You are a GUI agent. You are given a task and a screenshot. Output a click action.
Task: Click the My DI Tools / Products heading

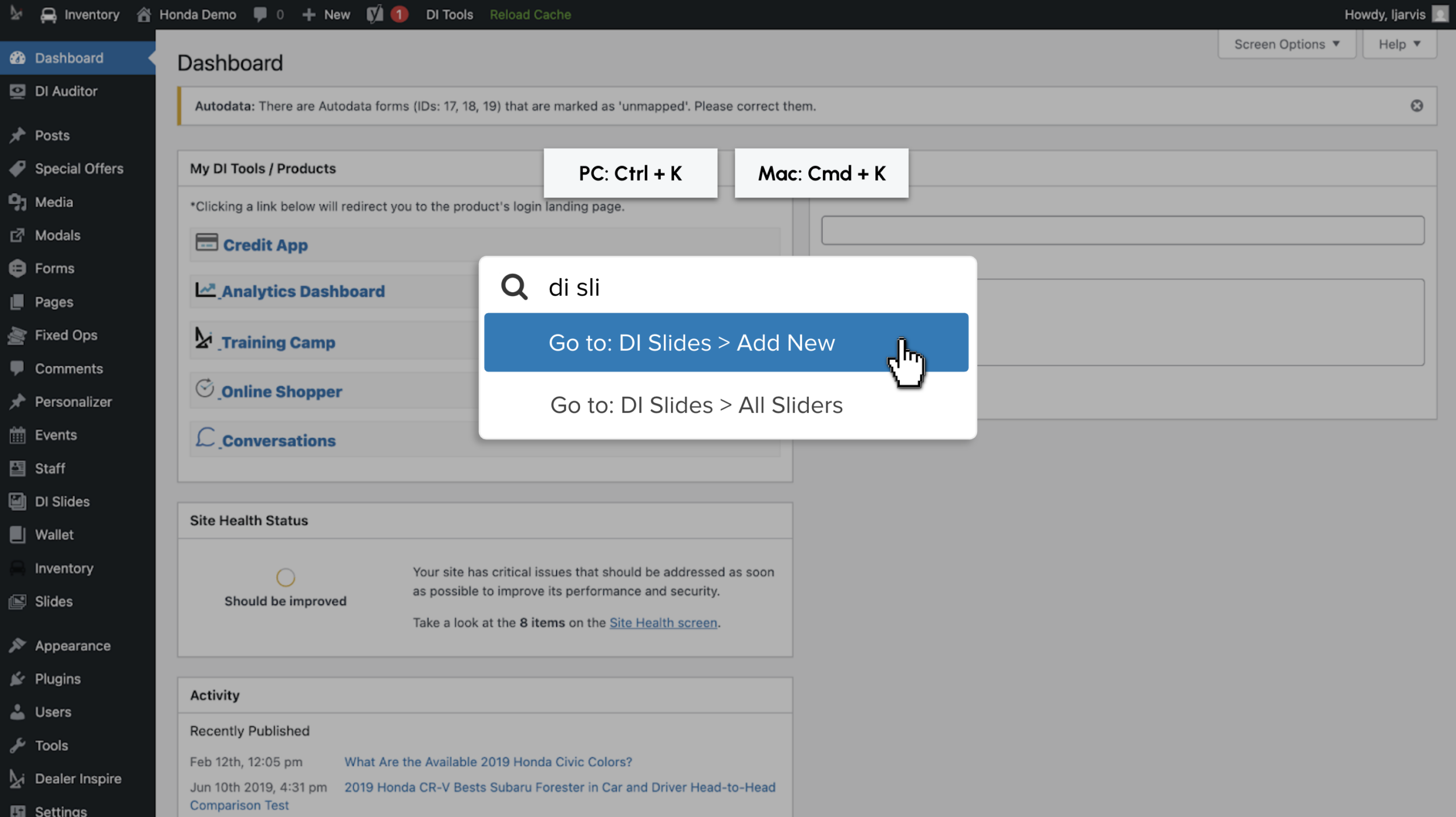coord(263,168)
